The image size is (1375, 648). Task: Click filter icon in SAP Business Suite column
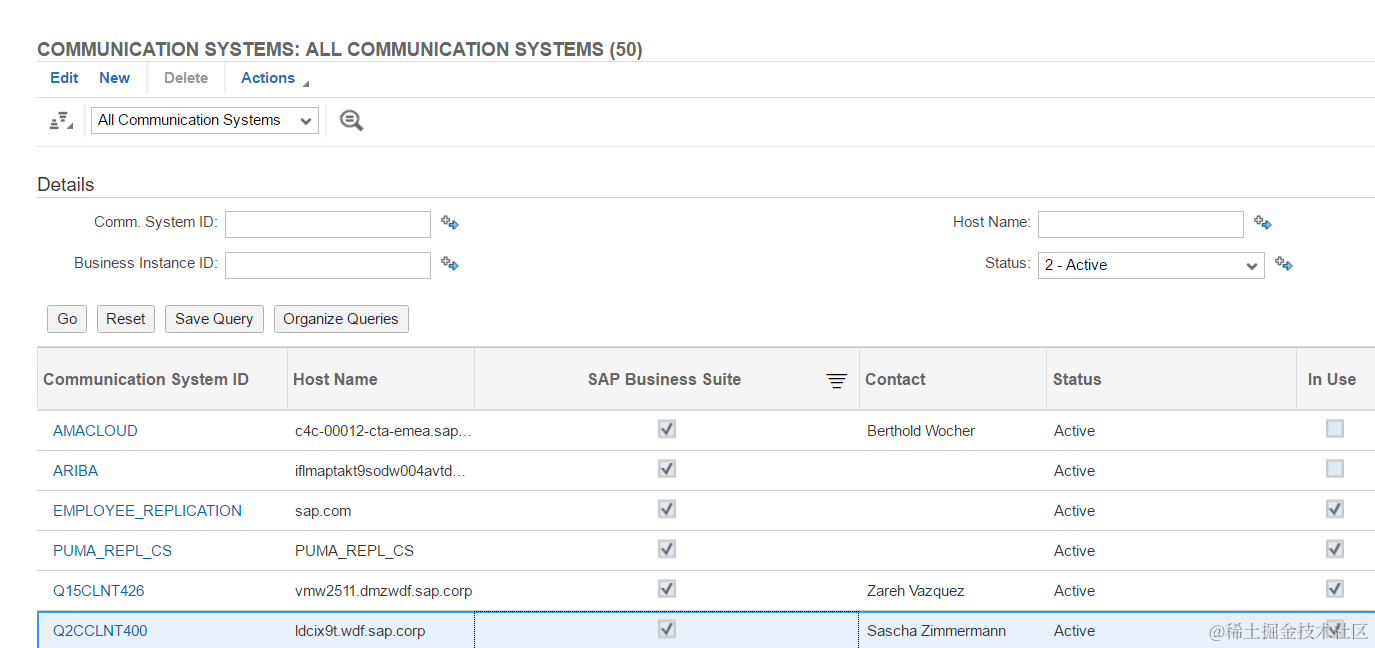836,380
